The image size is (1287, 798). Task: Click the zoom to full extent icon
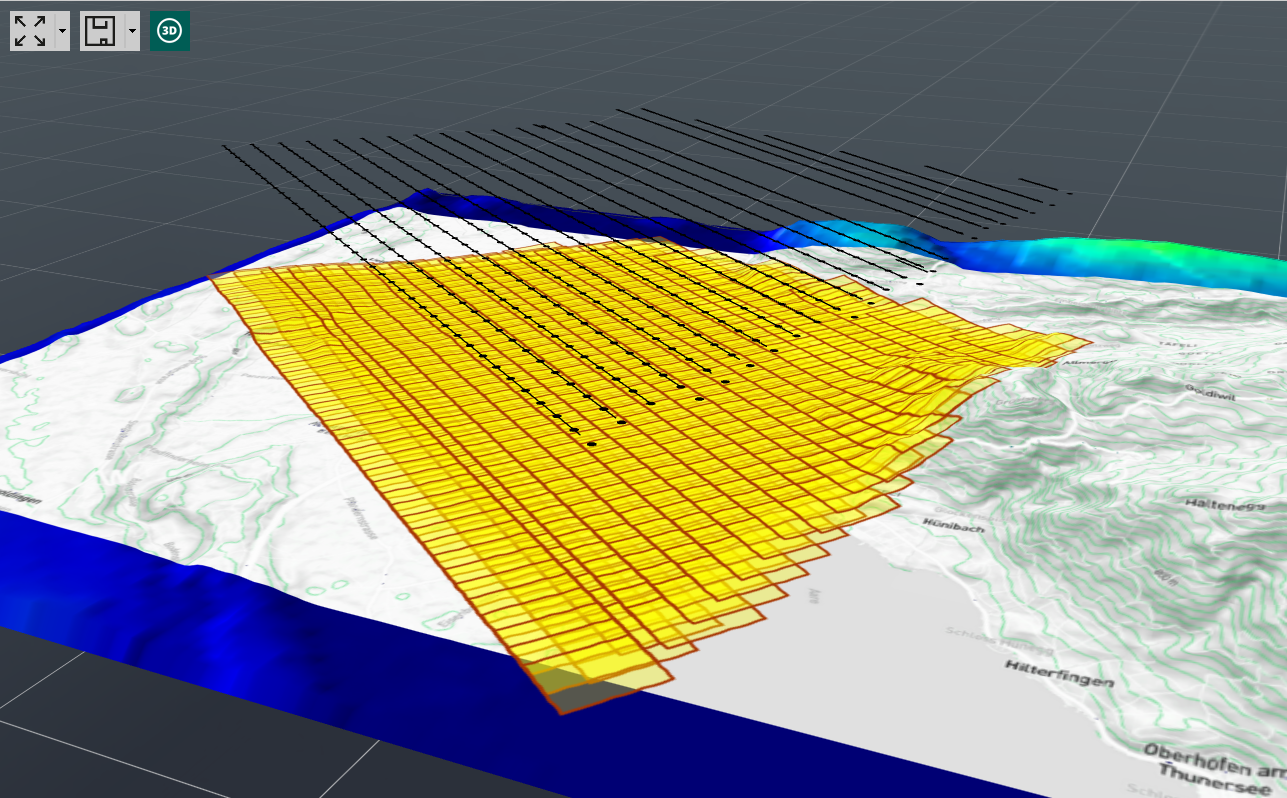[31, 31]
